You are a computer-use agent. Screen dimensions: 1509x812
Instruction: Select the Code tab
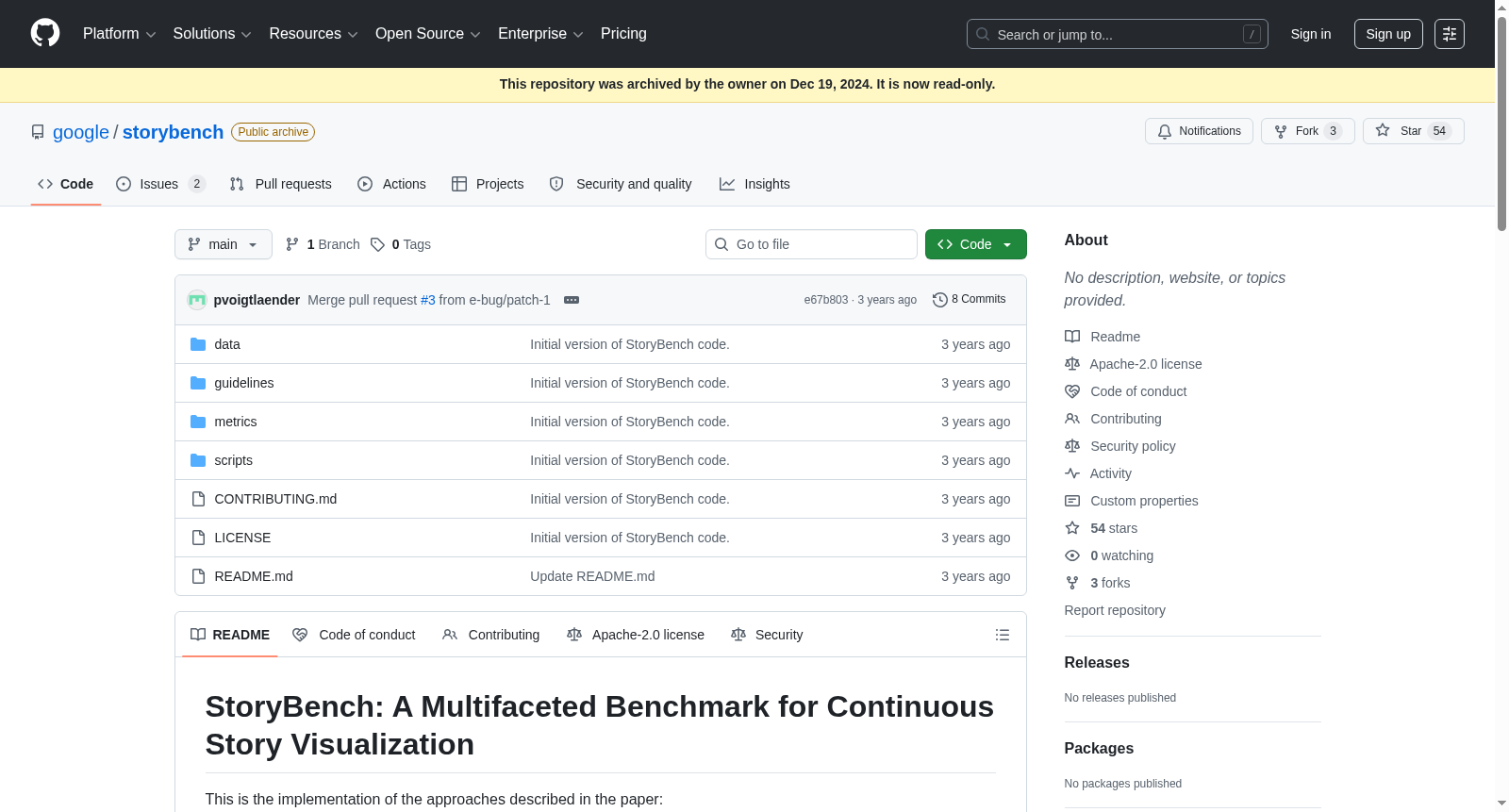click(65, 184)
